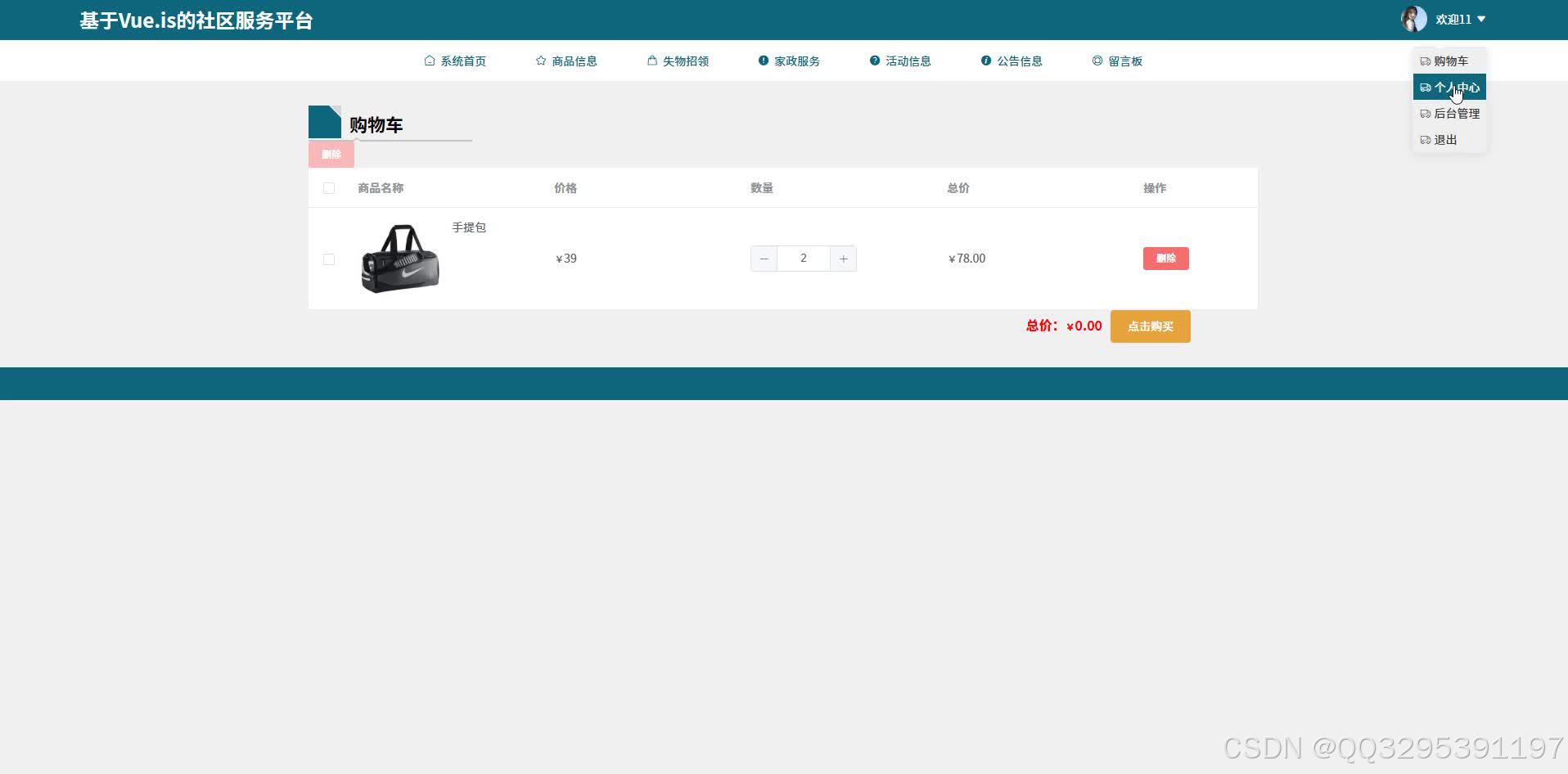The width and height of the screenshot is (1568, 774).
Task: Choose 个人中心 from user dropdown menu
Action: click(1449, 87)
